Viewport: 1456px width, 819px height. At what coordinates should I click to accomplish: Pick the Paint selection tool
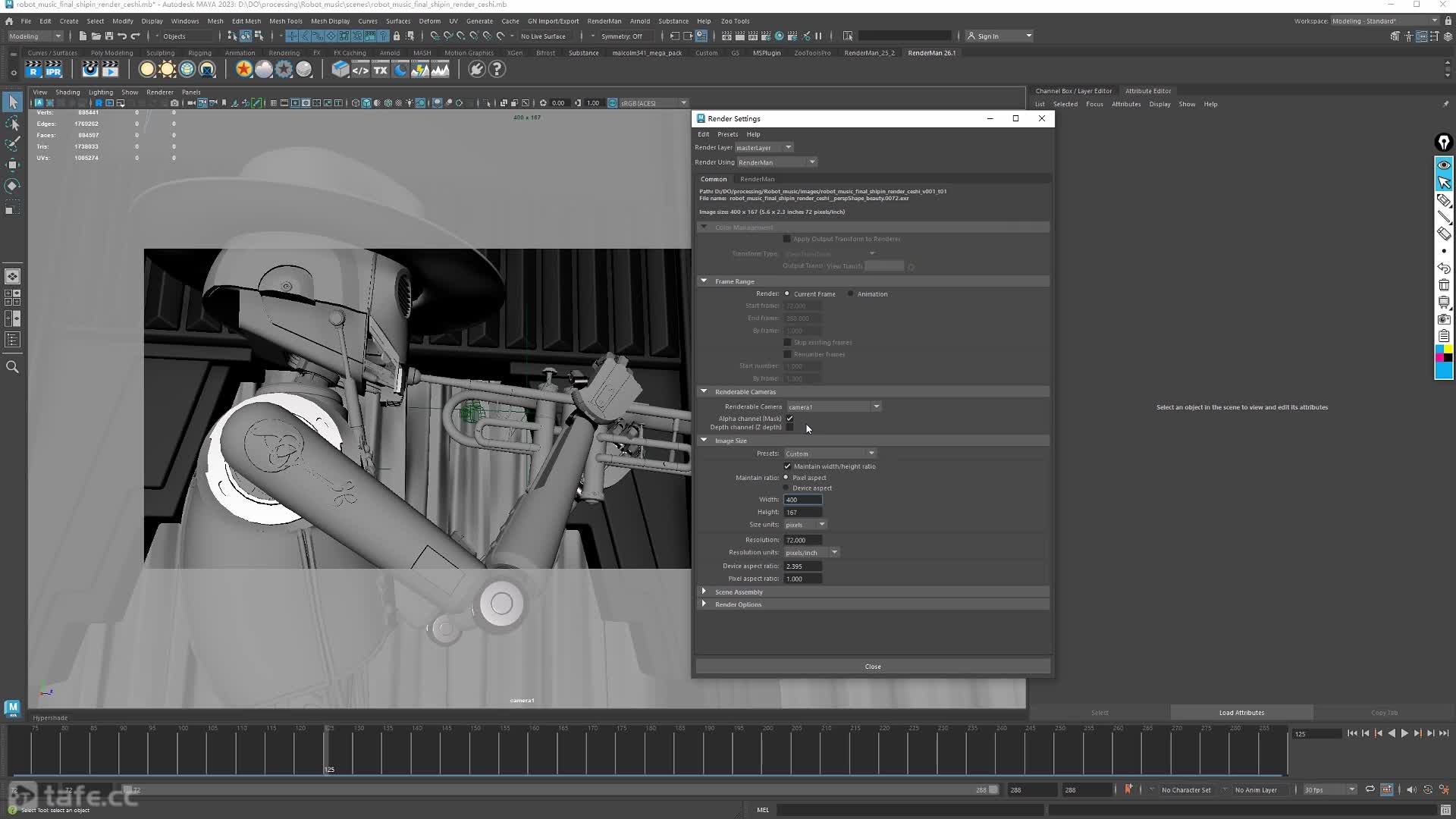tap(12, 143)
